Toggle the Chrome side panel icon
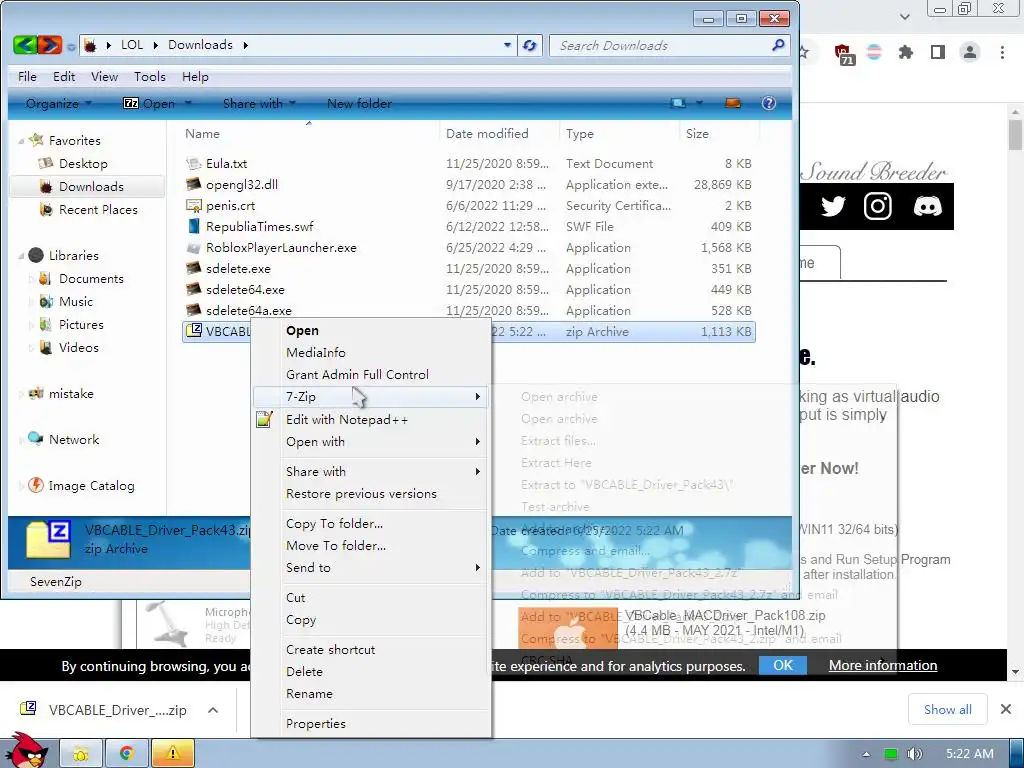Viewport: 1024px width, 768px height. (x=938, y=52)
